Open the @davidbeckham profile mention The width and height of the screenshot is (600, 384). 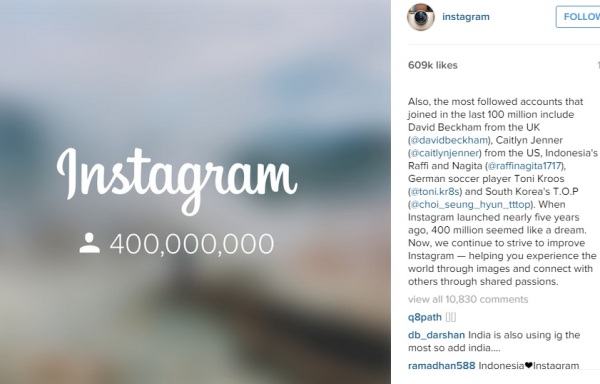tap(449, 140)
